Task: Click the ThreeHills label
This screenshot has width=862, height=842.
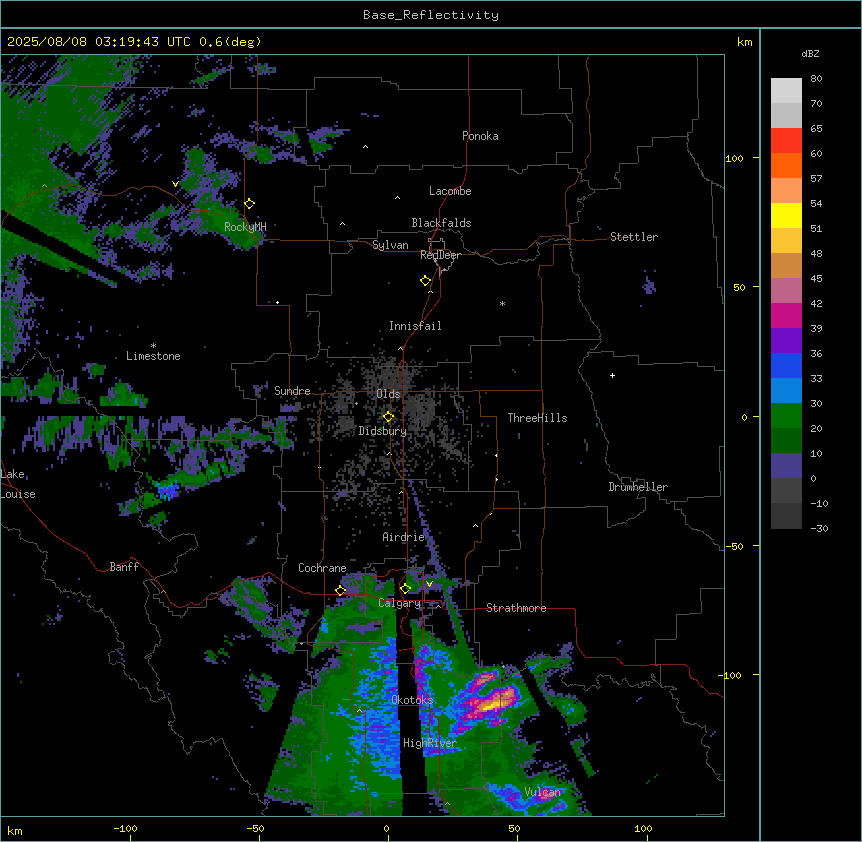Action: (x=537, y=418)
